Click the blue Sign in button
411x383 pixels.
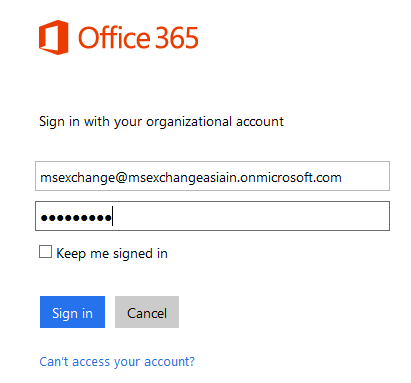pos(72,312)
